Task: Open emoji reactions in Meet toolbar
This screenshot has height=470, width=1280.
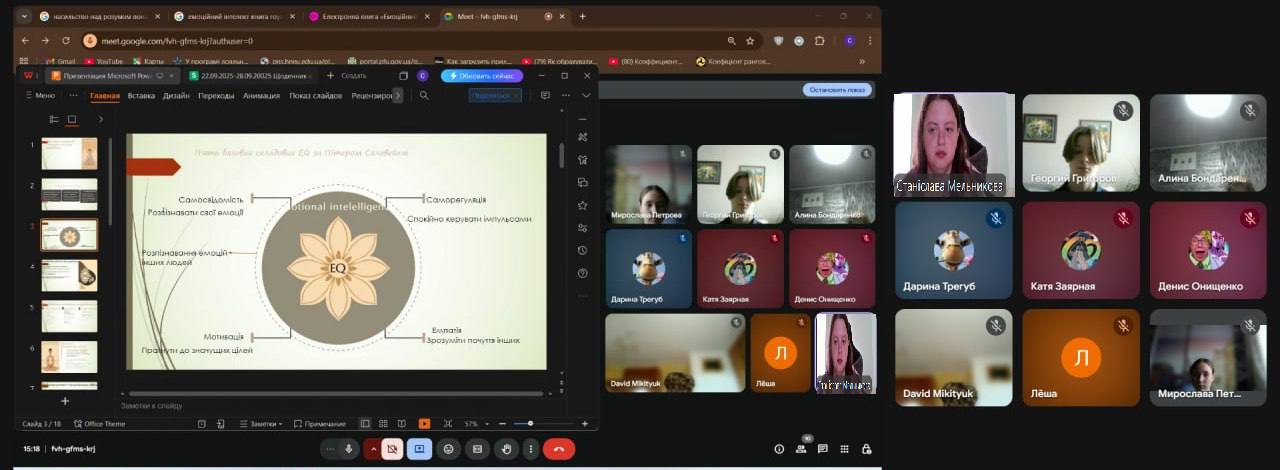Action: (x=449, y=449)
